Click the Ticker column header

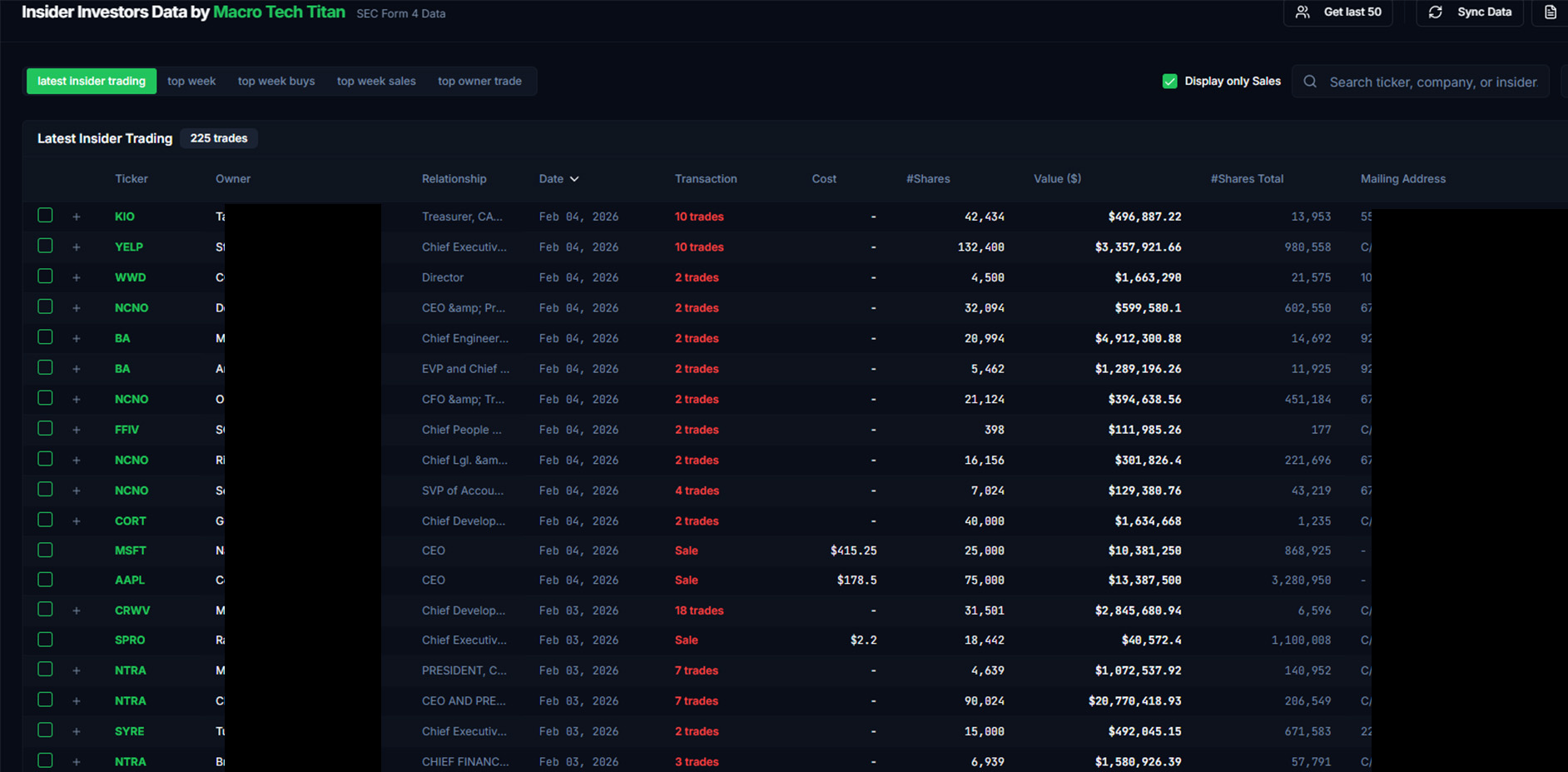pyautogui.click(x=131, y=179)
